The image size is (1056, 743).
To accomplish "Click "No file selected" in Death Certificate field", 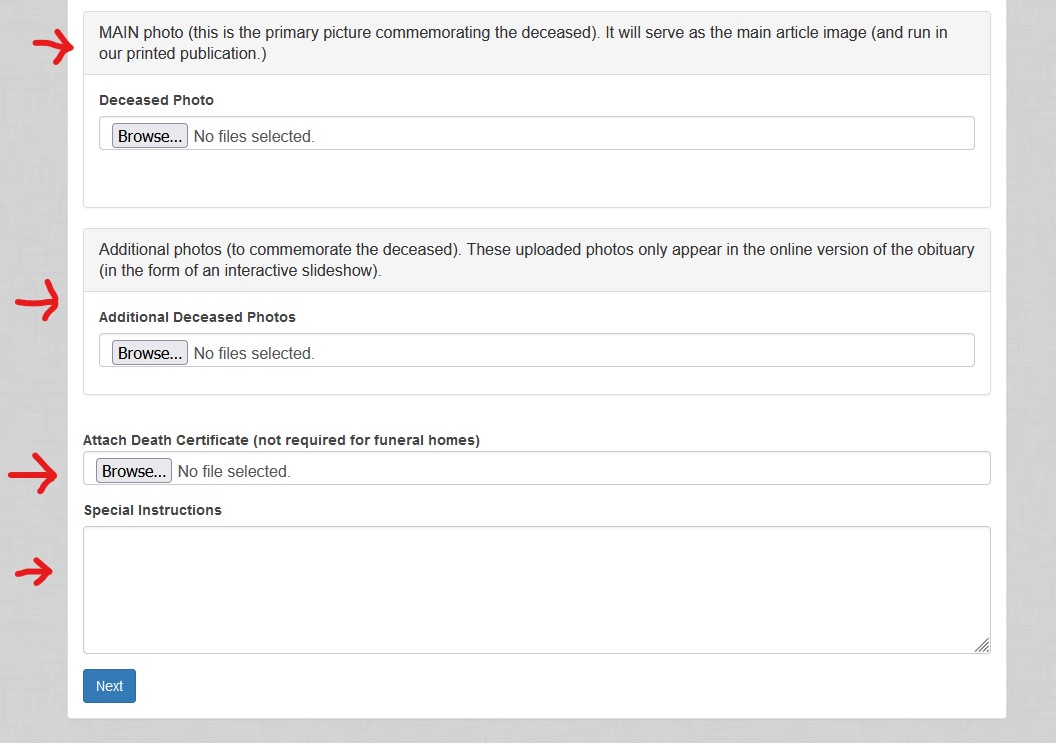I will 234,471.
